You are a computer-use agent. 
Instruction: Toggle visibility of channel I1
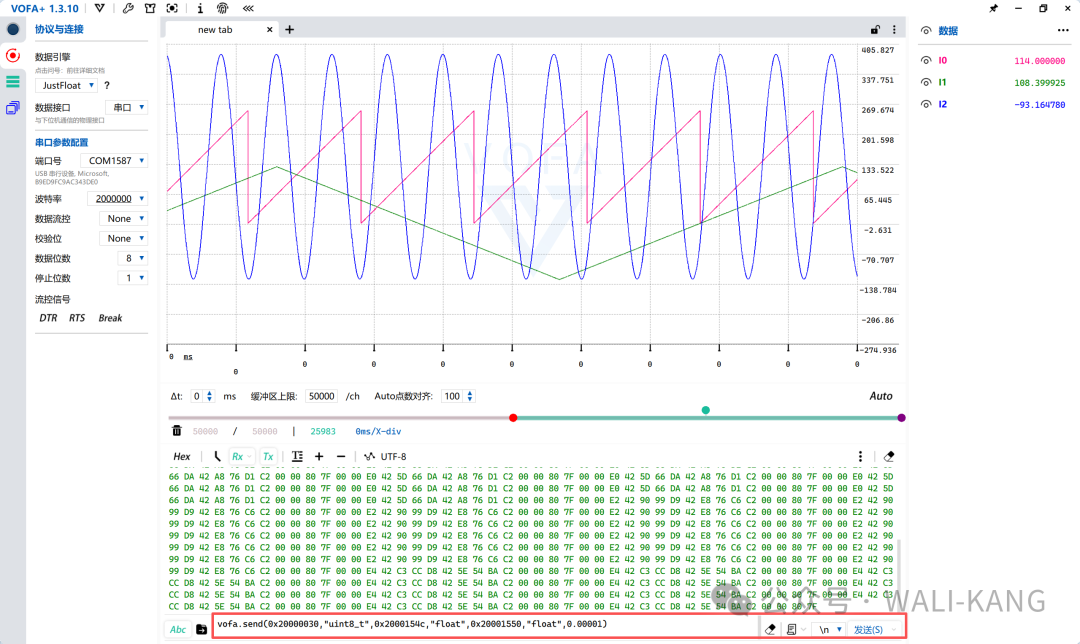(x=926, y=83)
